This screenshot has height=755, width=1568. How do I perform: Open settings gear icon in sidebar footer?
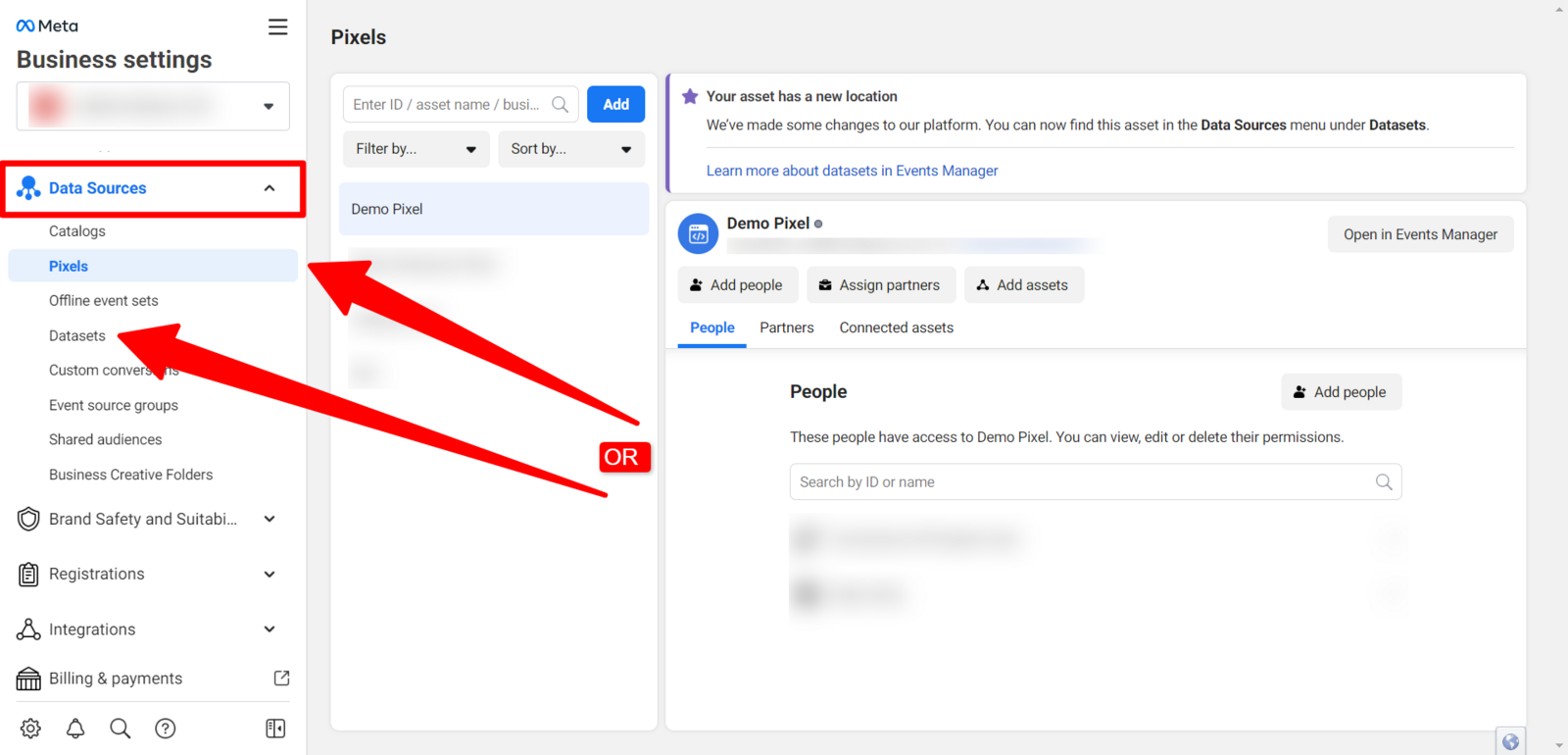(x=30, y=729)
